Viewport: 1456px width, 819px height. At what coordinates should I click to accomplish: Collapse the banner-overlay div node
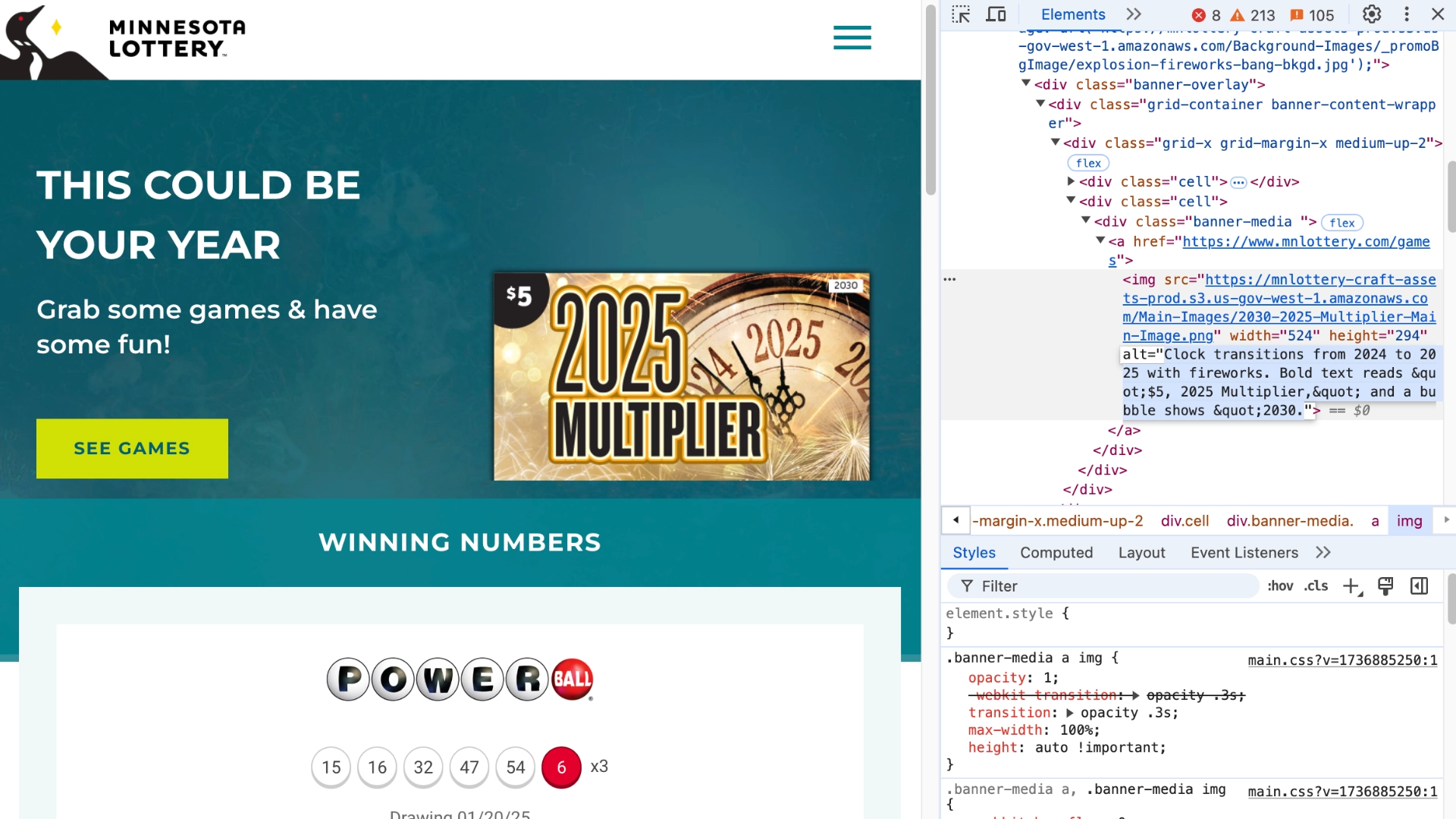point(1025,83)
